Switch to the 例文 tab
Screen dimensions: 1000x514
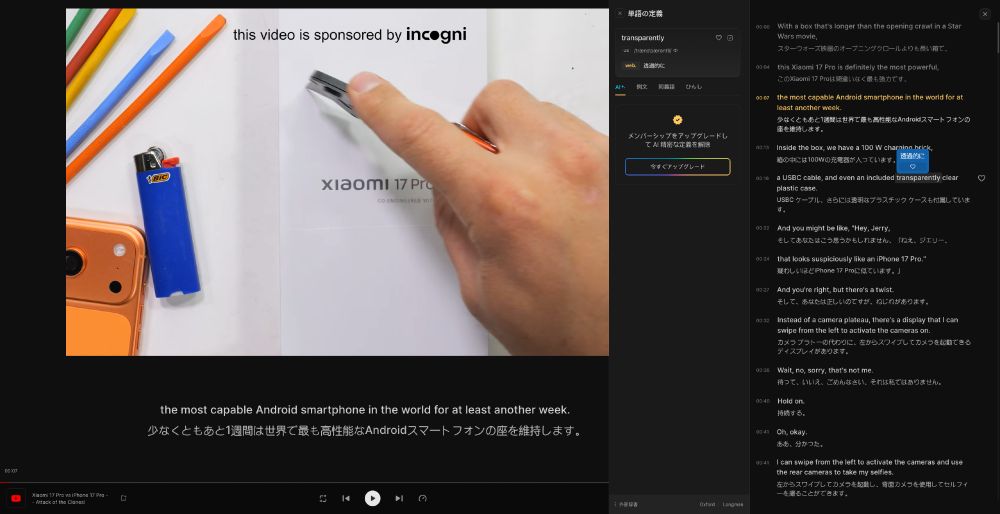[x=642, y=87]
